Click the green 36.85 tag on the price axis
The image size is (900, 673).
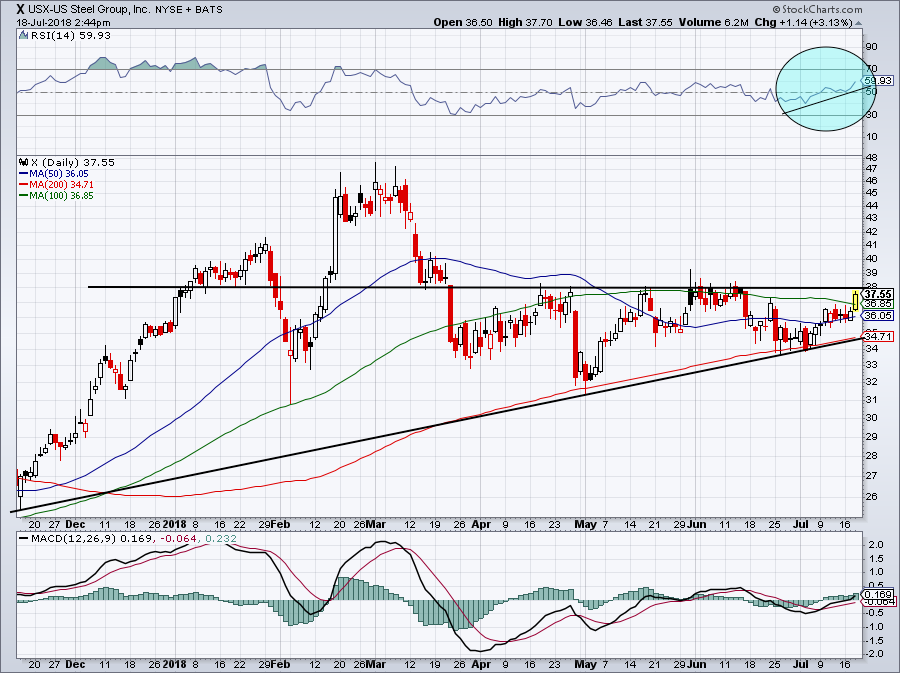[878, 304]
